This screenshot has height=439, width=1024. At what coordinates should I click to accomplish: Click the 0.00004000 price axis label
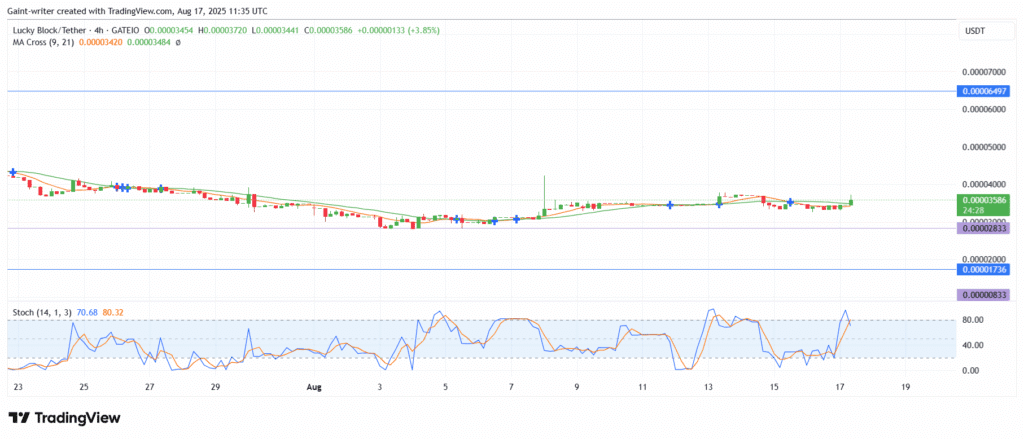pos(985,184)
